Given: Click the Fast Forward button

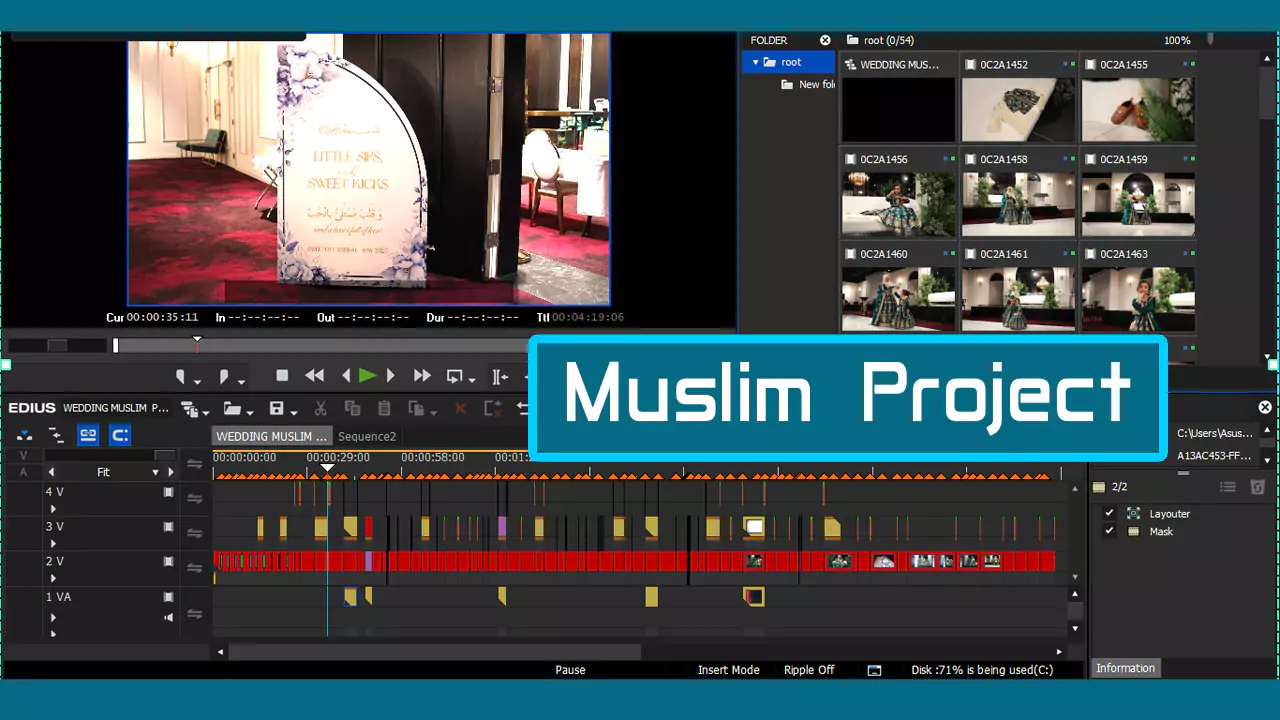Looking at the screenshot, I should coord(422,376).
